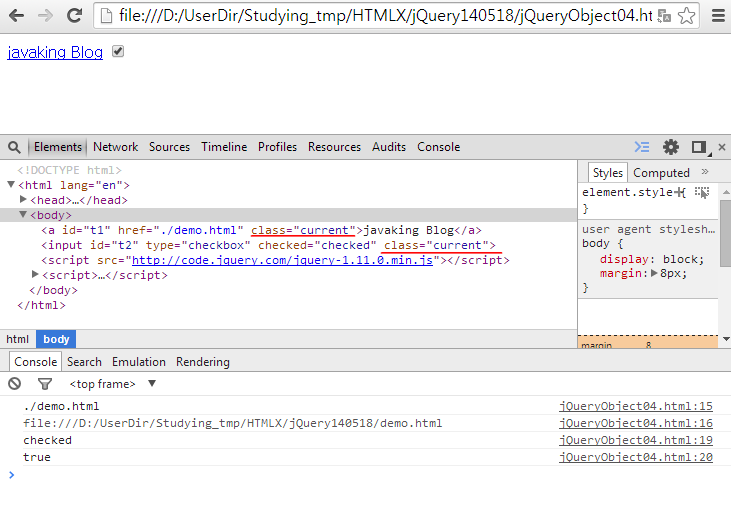This screenshot has width=731, height=510.
Task: Click the new style rule plus icon
Action: click(x=679, y=192)
